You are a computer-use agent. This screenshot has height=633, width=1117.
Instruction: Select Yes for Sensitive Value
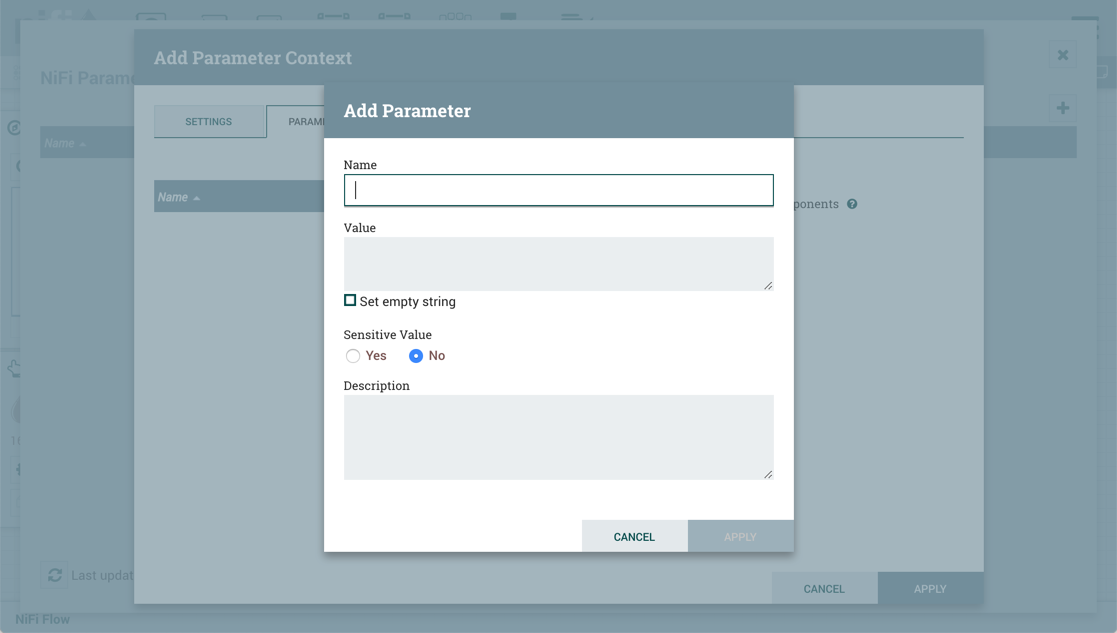coord(353,356)
